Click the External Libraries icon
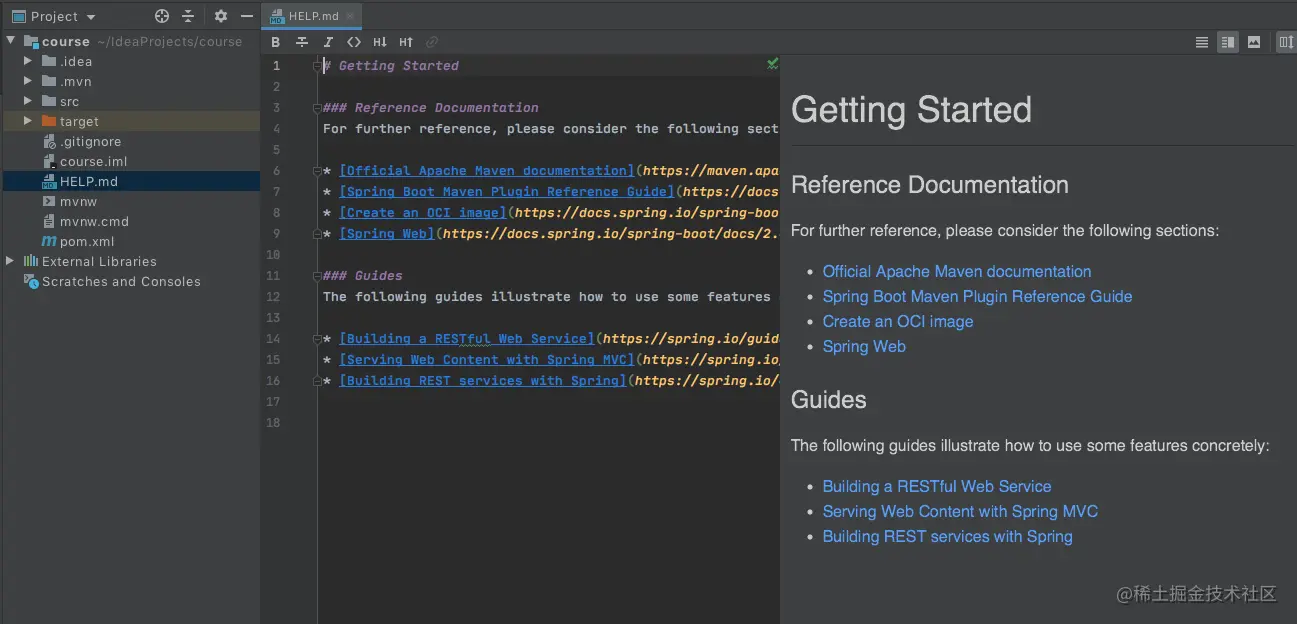 pyautogui.click(x=32, y=261)
